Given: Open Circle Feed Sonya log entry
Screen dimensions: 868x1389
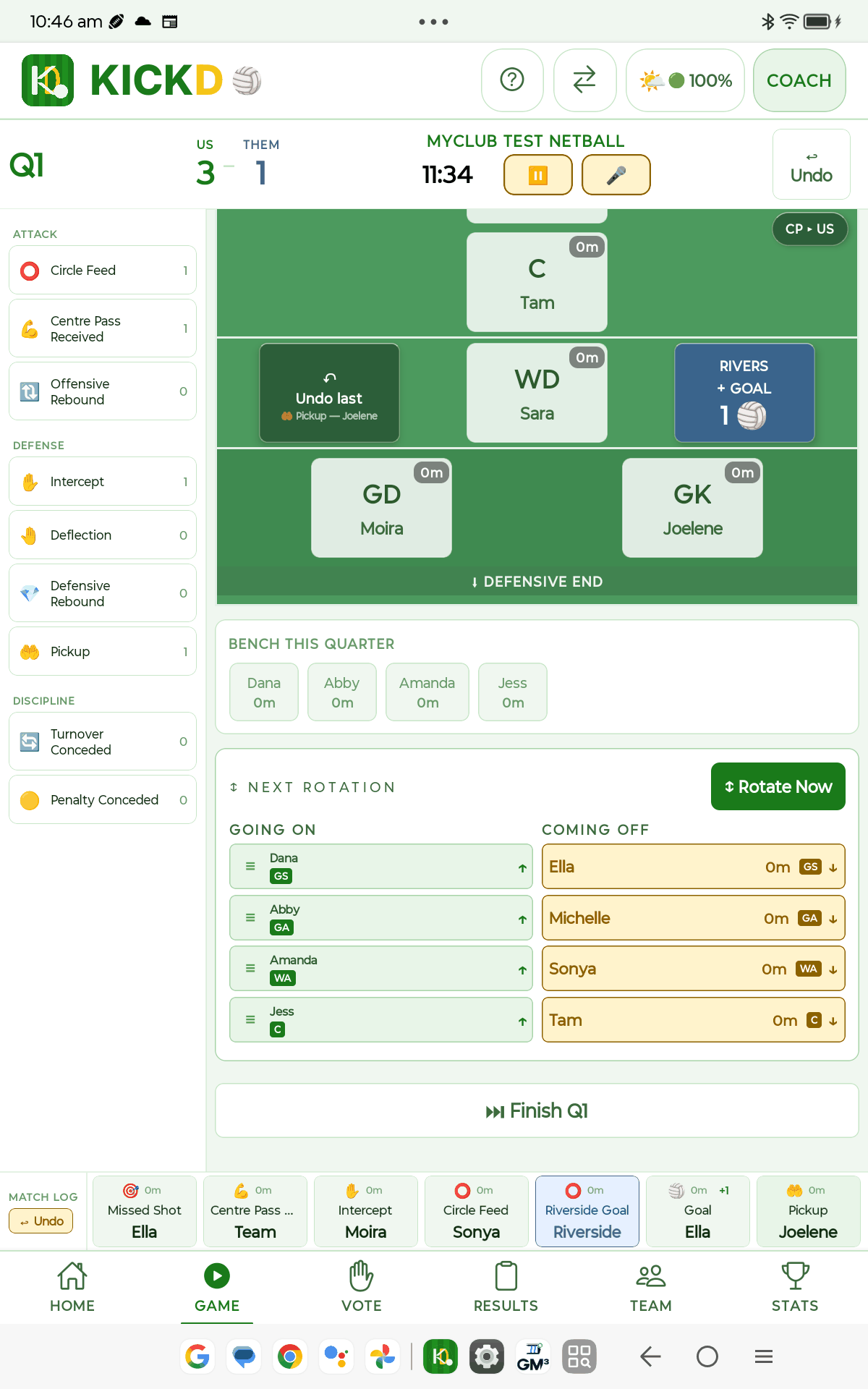Looking at the screenshot, I should [477, 1211].
